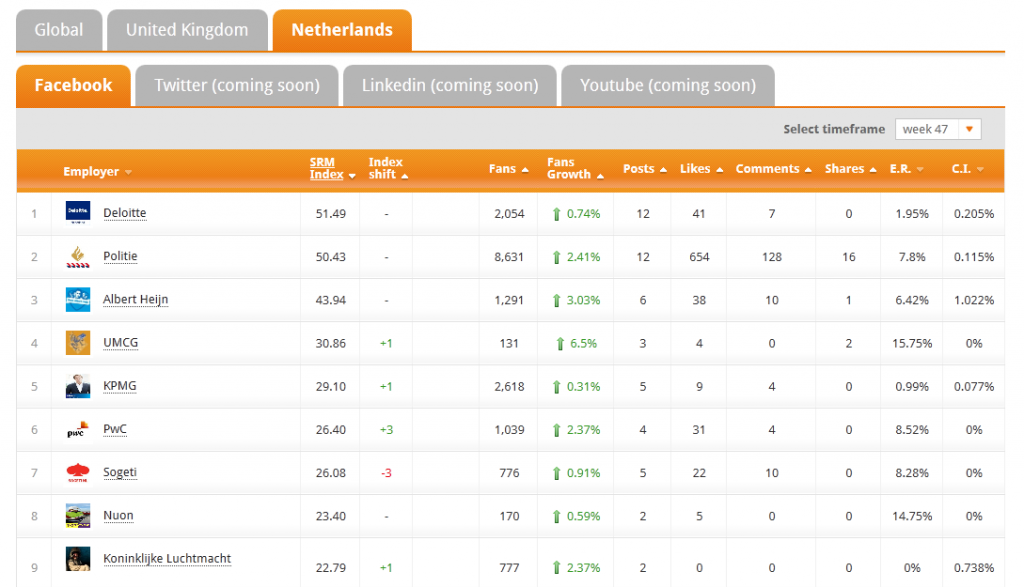Click Koninklijke Luchtmacht's green growth arrow

[556, 568]
